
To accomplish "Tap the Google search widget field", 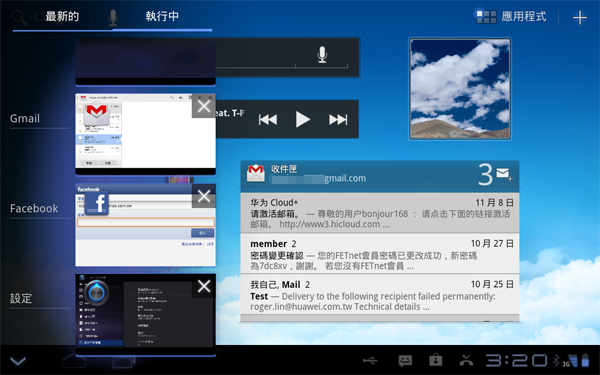I will tap(287, 57).
